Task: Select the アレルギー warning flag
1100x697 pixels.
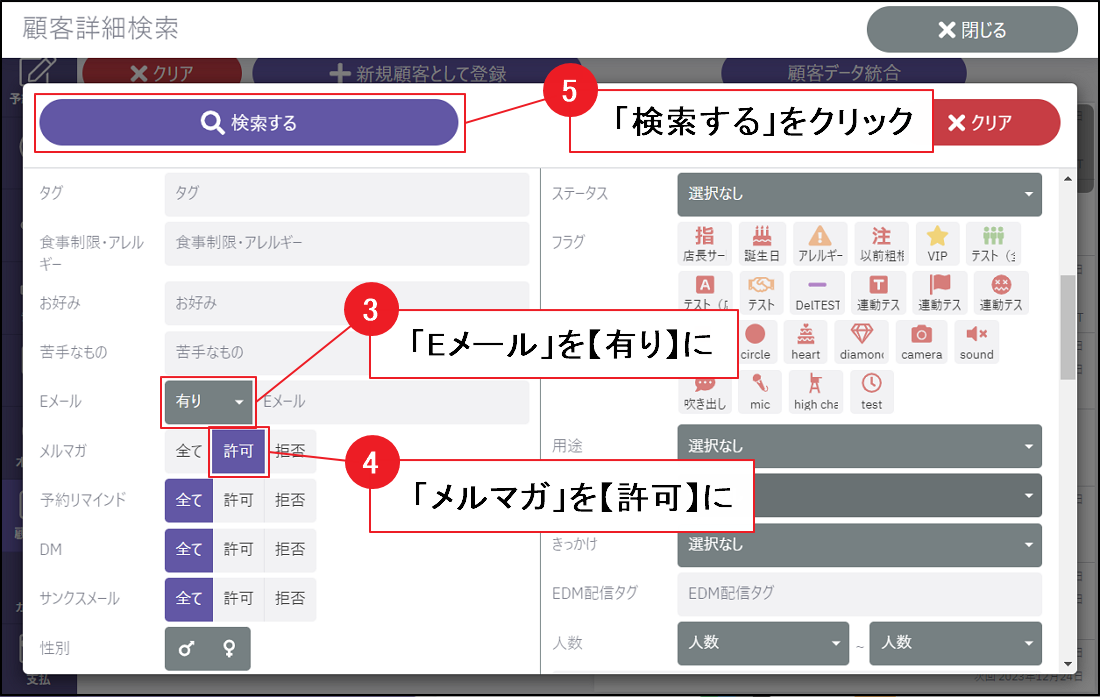Action: click(820, 243)
